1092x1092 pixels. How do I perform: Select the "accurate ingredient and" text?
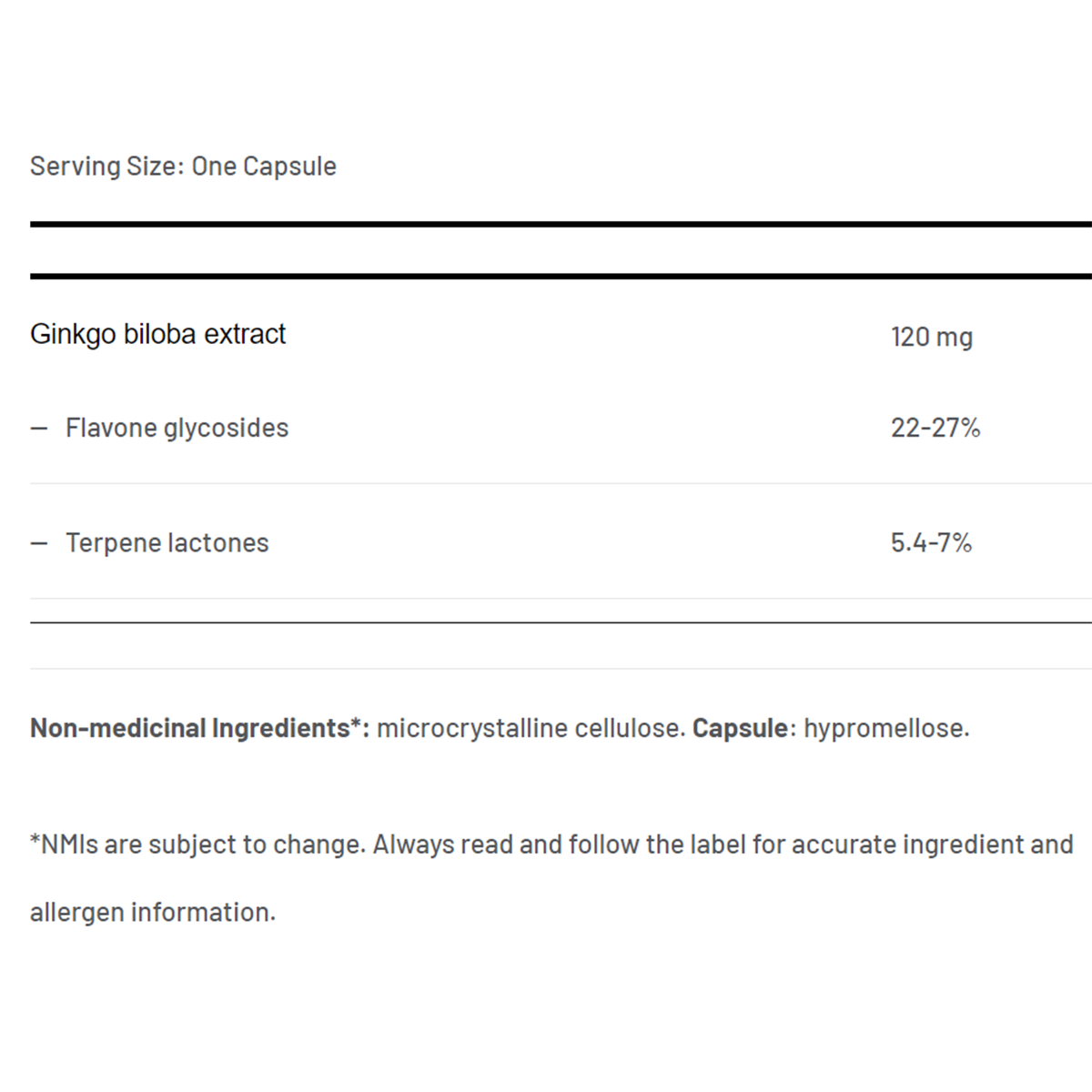pyautogui.click(x=932, y=844)
